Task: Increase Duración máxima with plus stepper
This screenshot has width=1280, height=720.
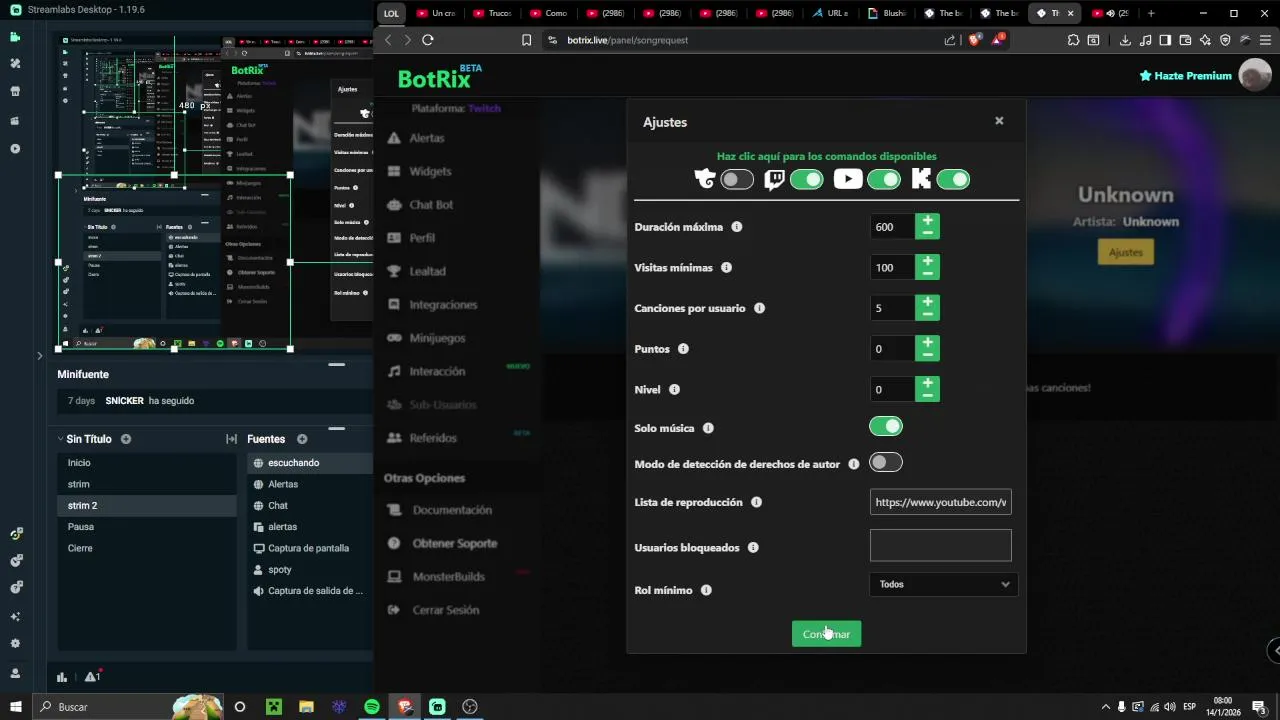Action: [928, 220]
